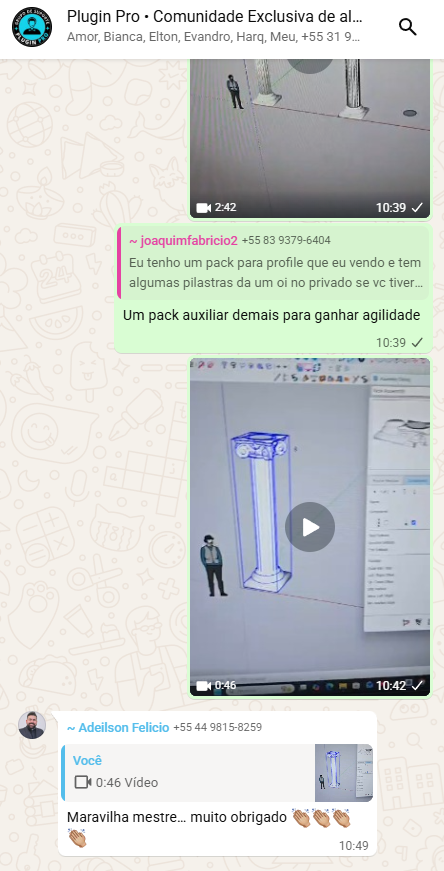444x871 pixels.
Task: Click the sender name Adeilson Felicio
Action: point(118,728)
